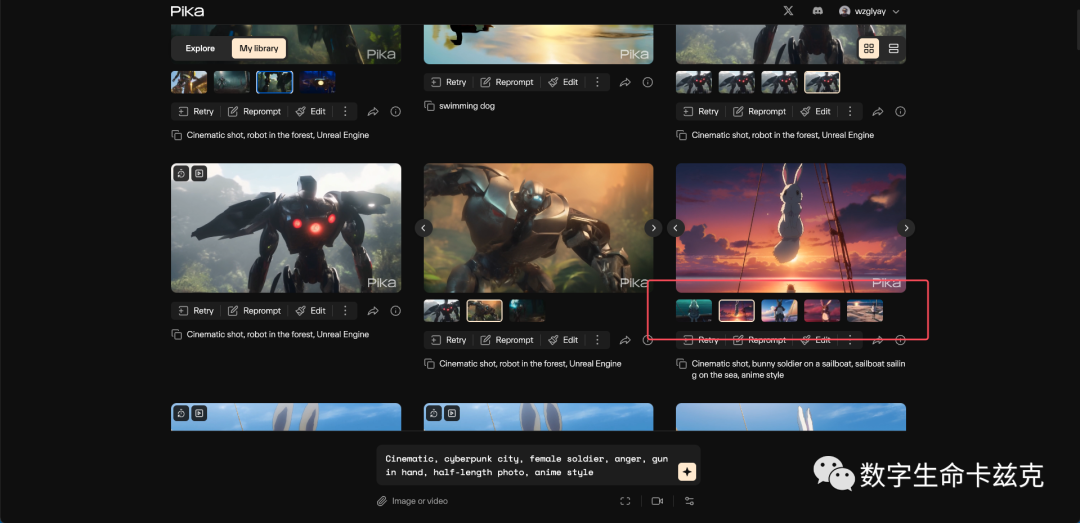Edit the bunny soldier video
The width and height of the screenshot is (1080, 523).
tap(816, 340)
